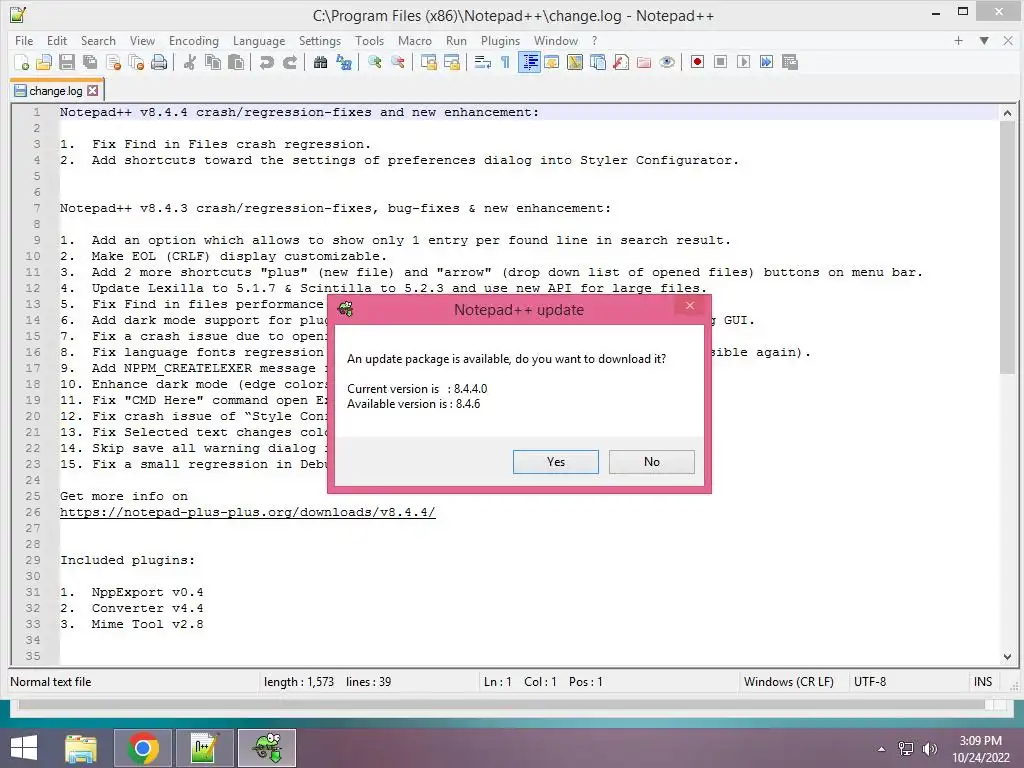Viewport: 1024px width, 768px height.
Task: Click the Replace toolbar icon
Action: [x=344, y=62]
